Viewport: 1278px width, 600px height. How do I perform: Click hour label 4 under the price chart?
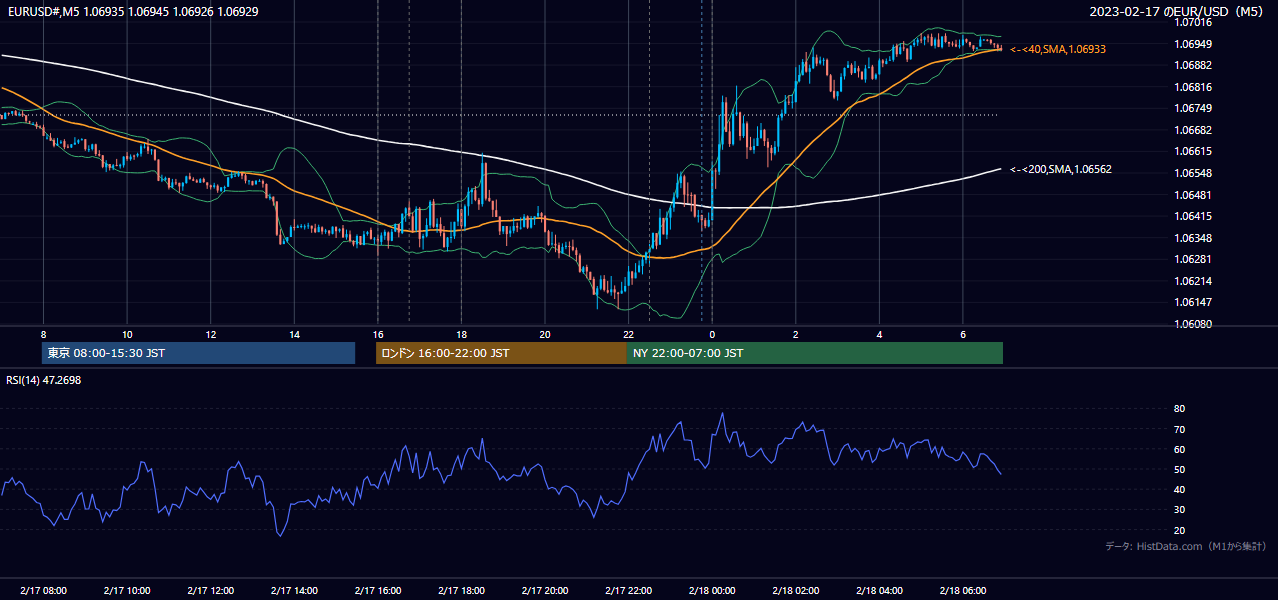pyautogui.click(x=879, y=334)
